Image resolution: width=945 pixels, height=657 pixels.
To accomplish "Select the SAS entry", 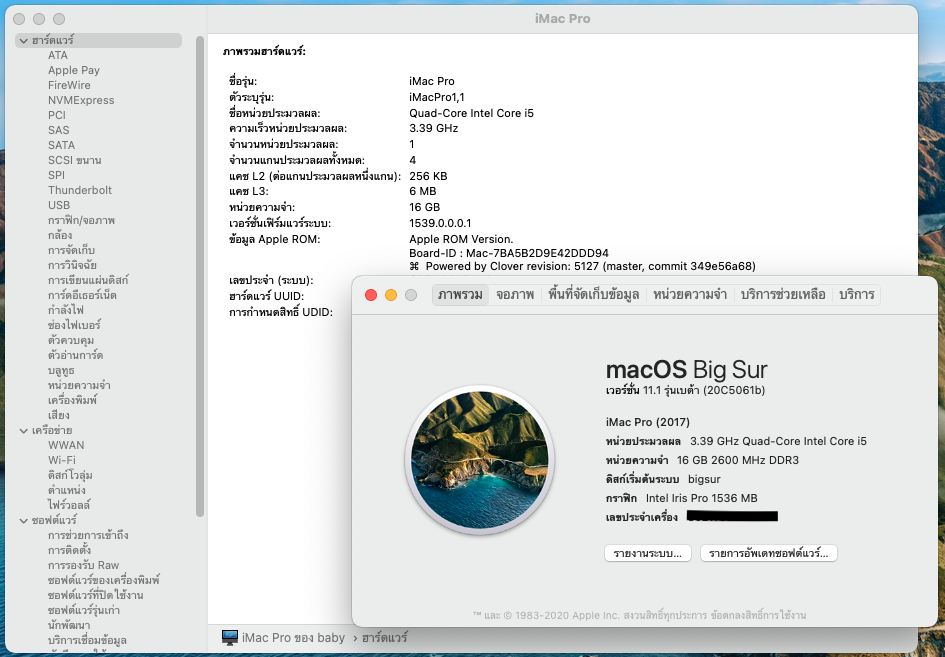I will pos(58,130).
